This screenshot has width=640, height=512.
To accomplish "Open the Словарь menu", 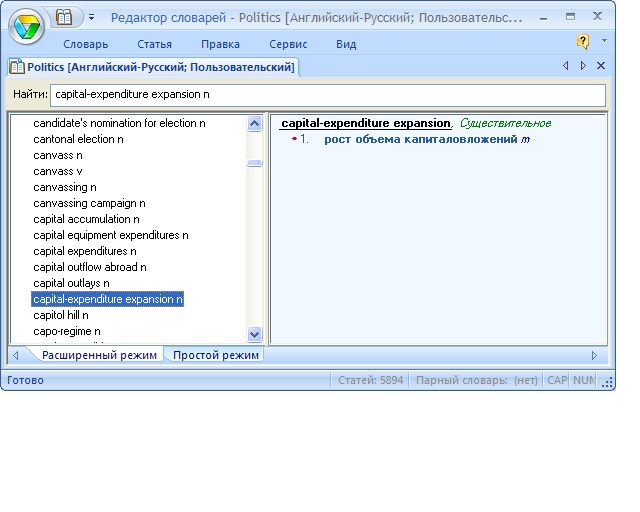I will [86, 44].
